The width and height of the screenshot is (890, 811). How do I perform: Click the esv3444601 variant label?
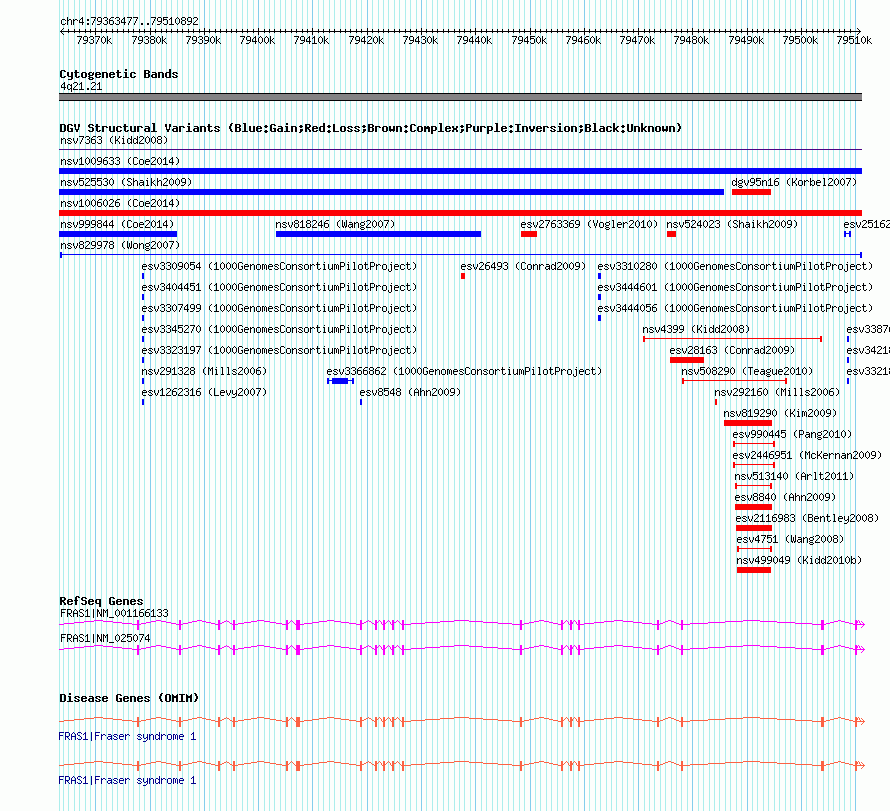(x=735, y=287)
